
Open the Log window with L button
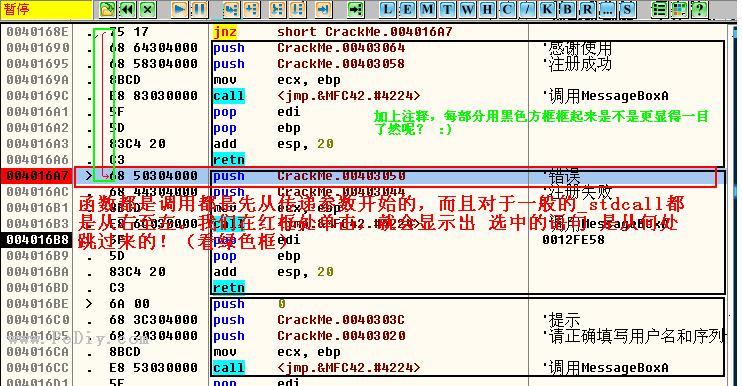(387, 9)
